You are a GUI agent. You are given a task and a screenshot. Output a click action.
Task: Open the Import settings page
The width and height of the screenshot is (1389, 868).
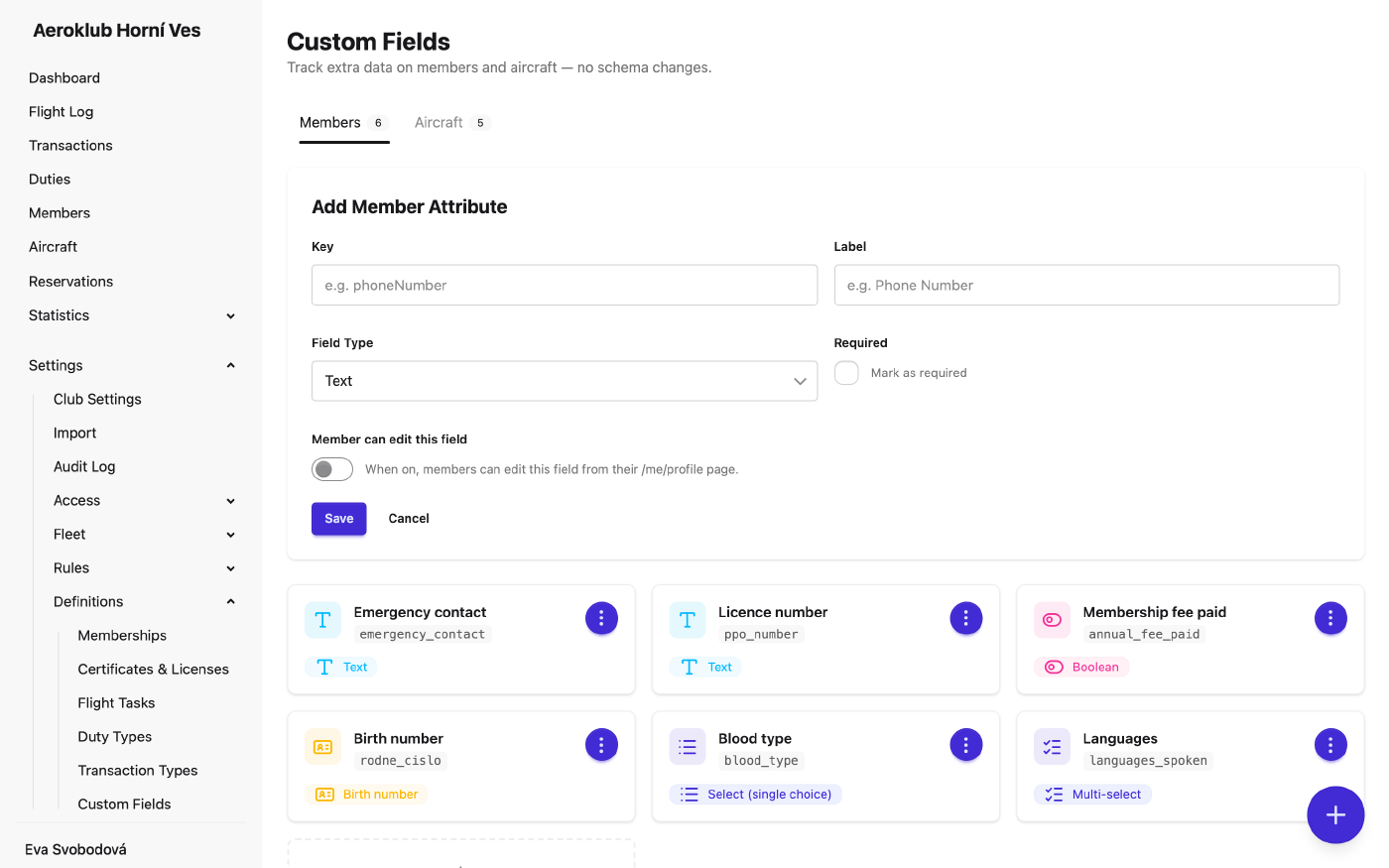point(75,434)
